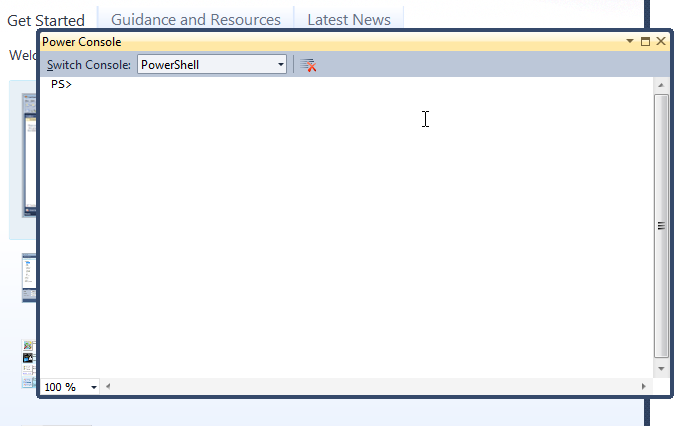The image size is (697, 426).
Task: Open the Power Console window position menu arrow
Action: 630,41
